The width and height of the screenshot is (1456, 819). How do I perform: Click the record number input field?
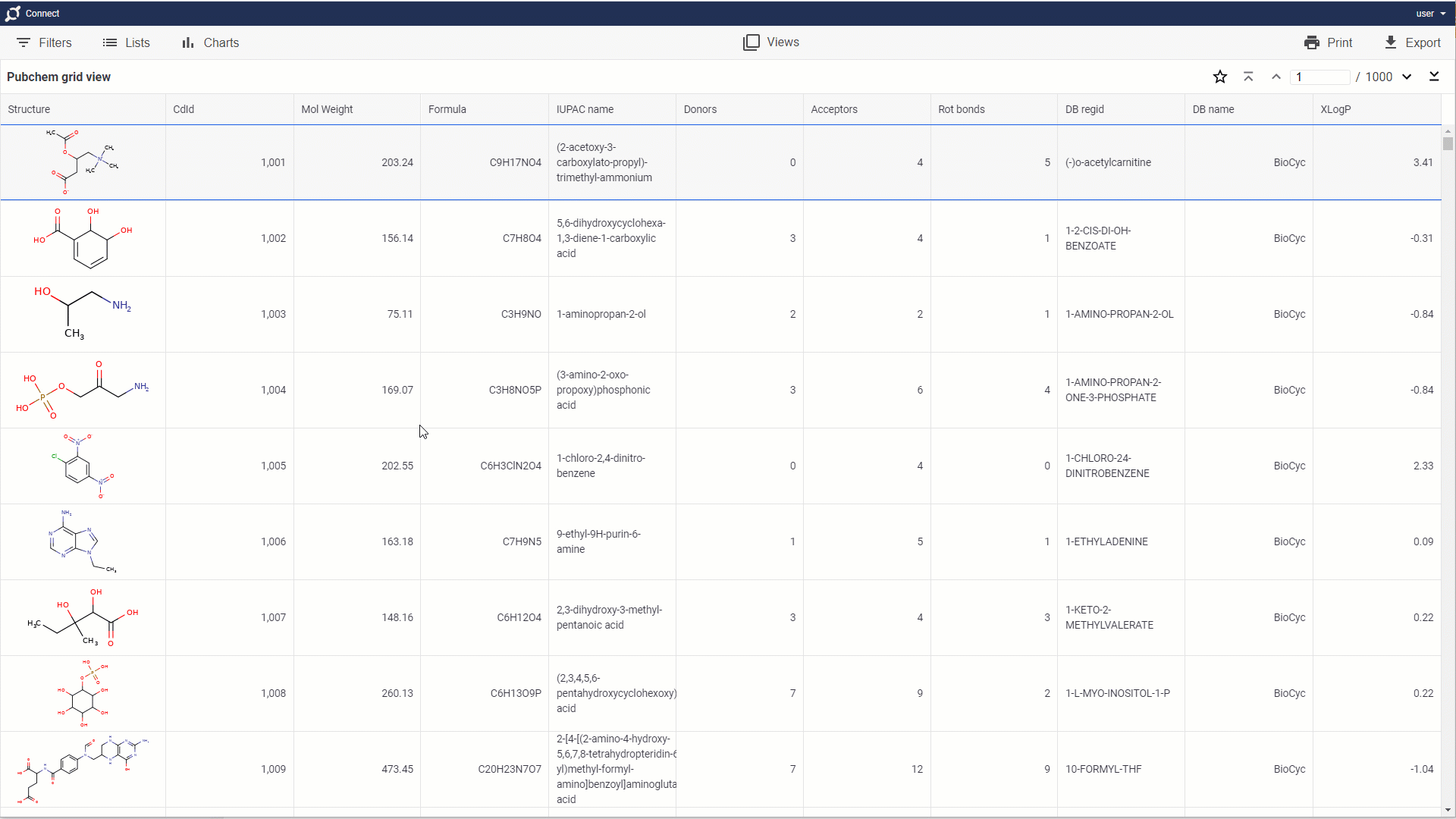coord(1321,77)
